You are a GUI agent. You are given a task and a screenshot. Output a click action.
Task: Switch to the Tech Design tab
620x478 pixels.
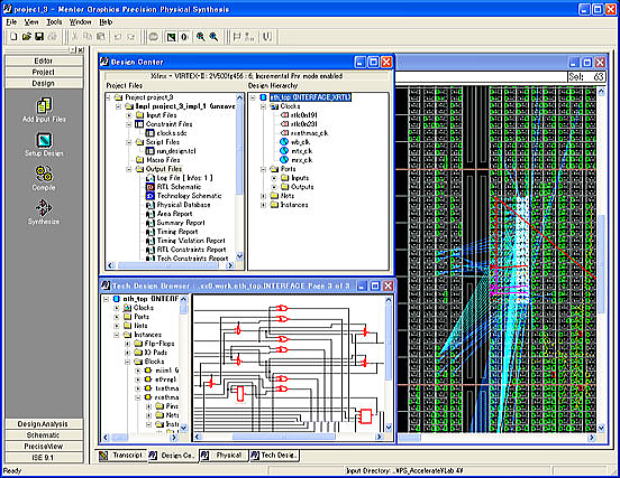pos(274,455)
